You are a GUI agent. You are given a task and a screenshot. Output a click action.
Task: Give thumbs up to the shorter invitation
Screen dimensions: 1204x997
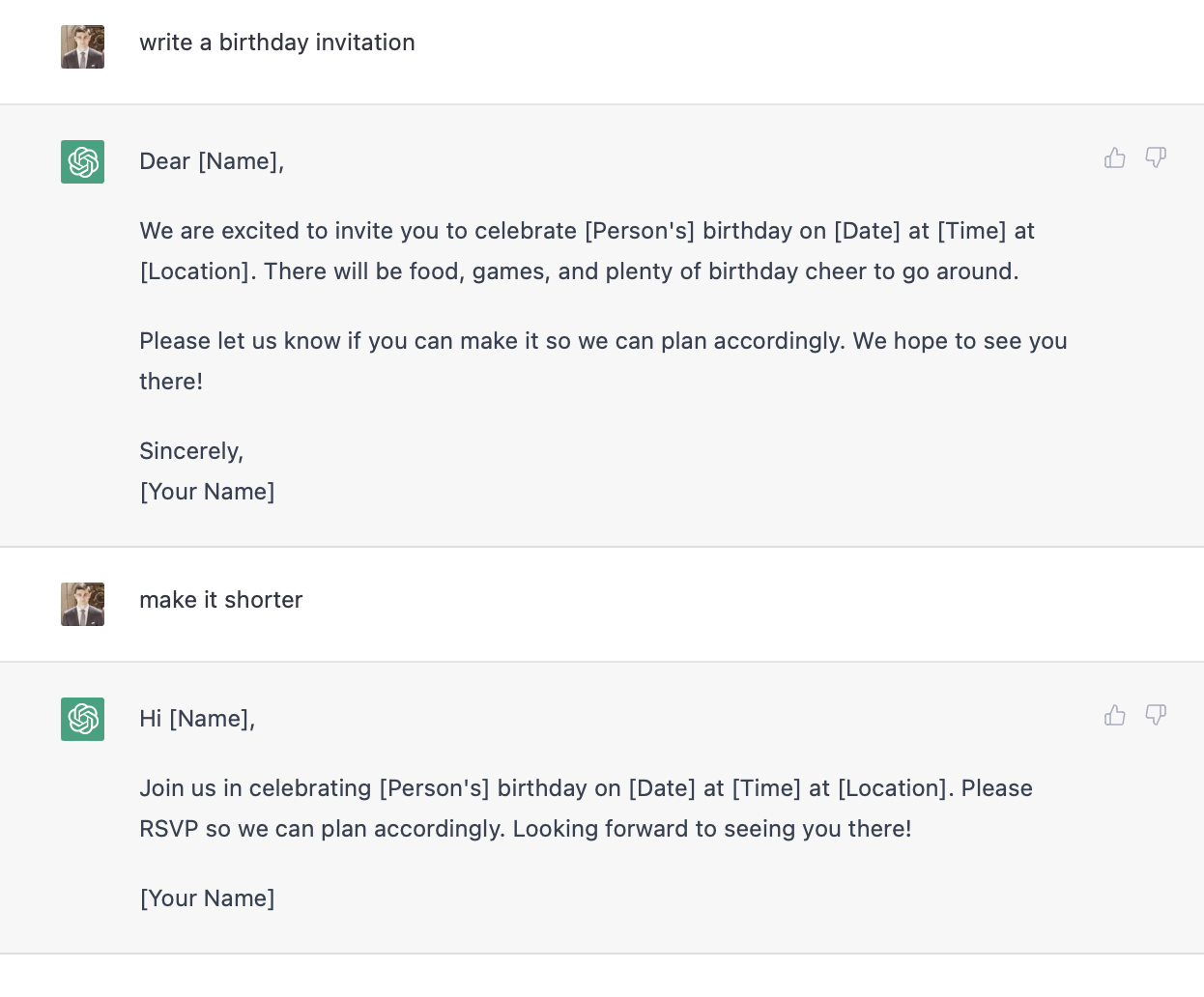tap(1115, 715)
